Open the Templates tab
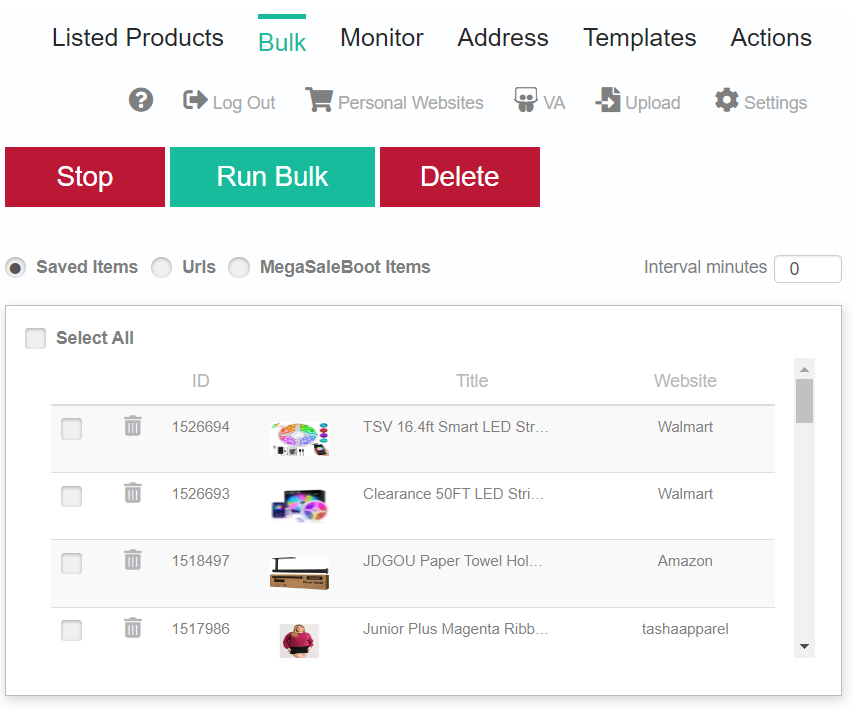Viewport: 853px width, 713px height. [640, 38]
